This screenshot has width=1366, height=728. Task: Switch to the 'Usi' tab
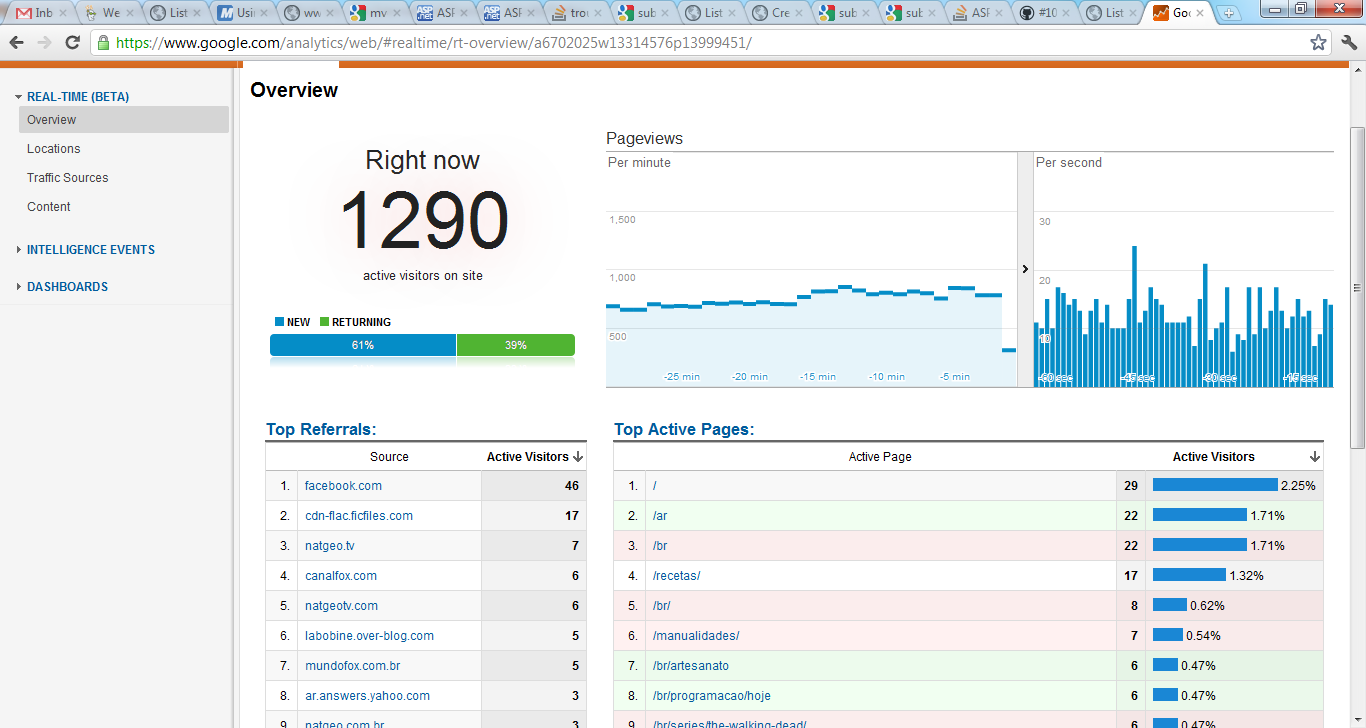(x=242, y=13)
